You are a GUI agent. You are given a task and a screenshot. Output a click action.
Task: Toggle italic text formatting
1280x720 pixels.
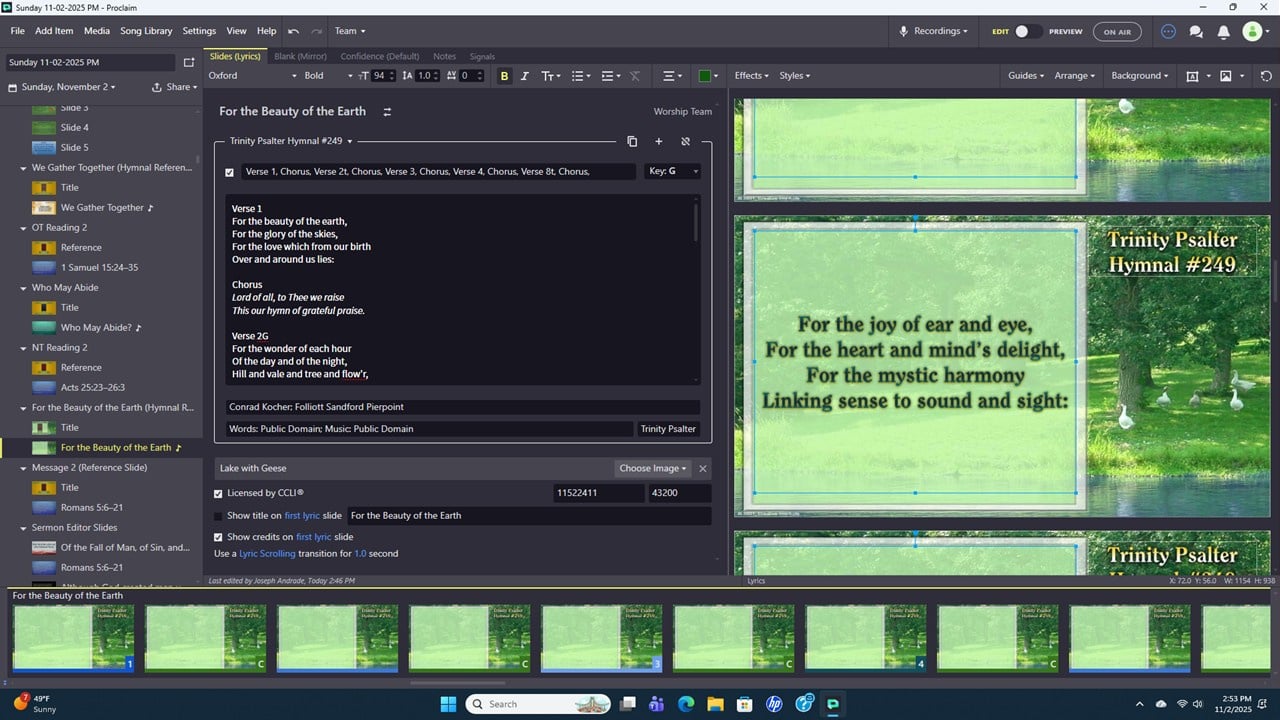click(x=524, y=76)
